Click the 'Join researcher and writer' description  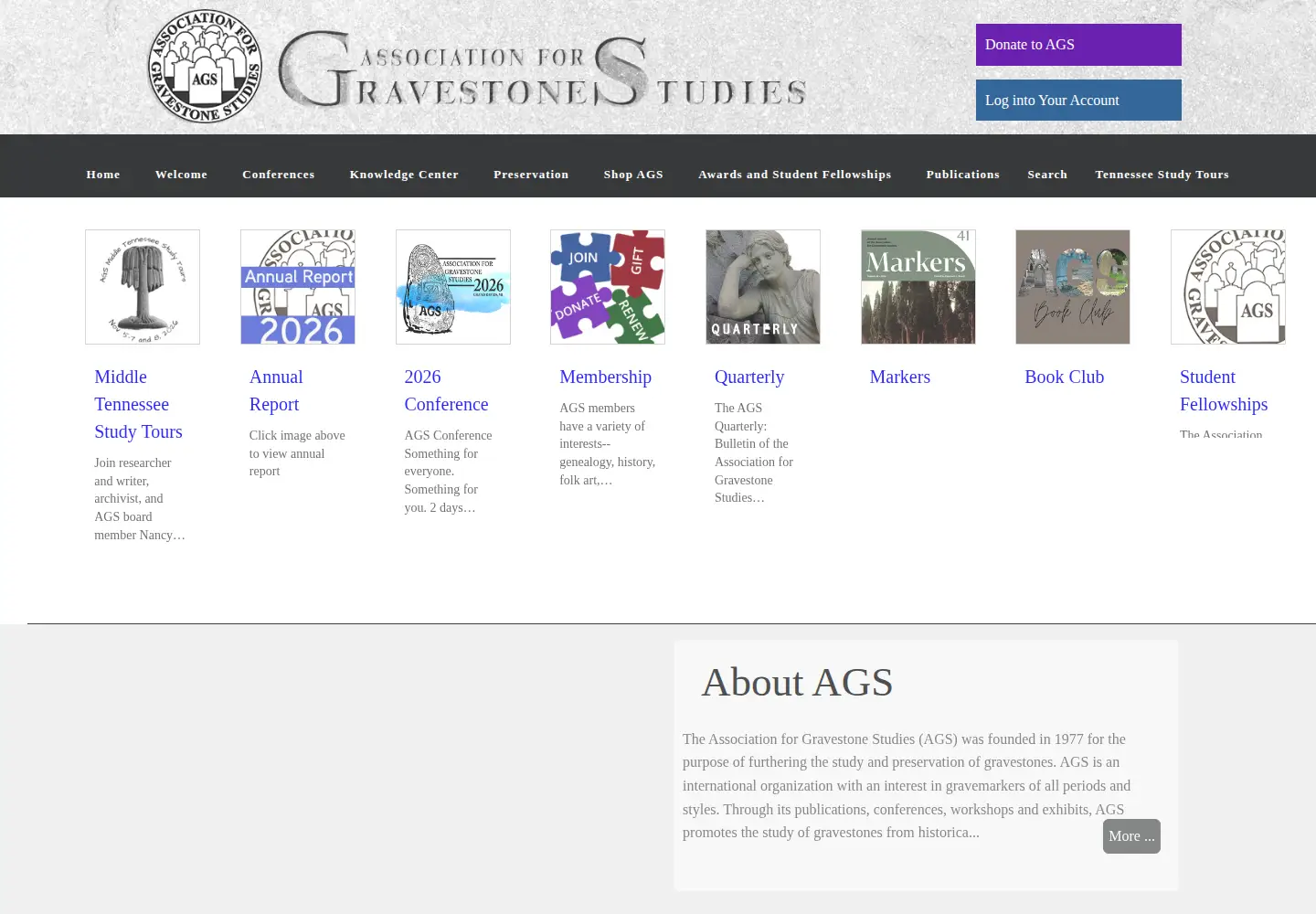pyautogui.click(x=140, y=499)
